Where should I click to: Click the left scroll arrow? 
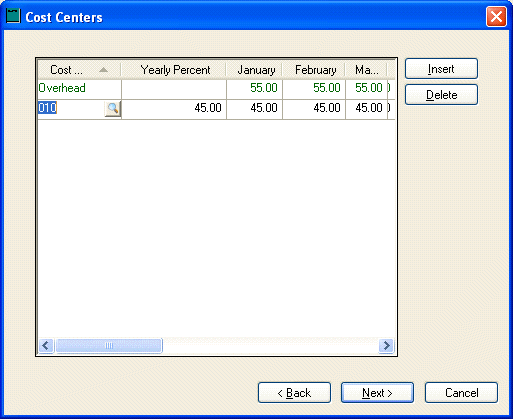(46, 346)
